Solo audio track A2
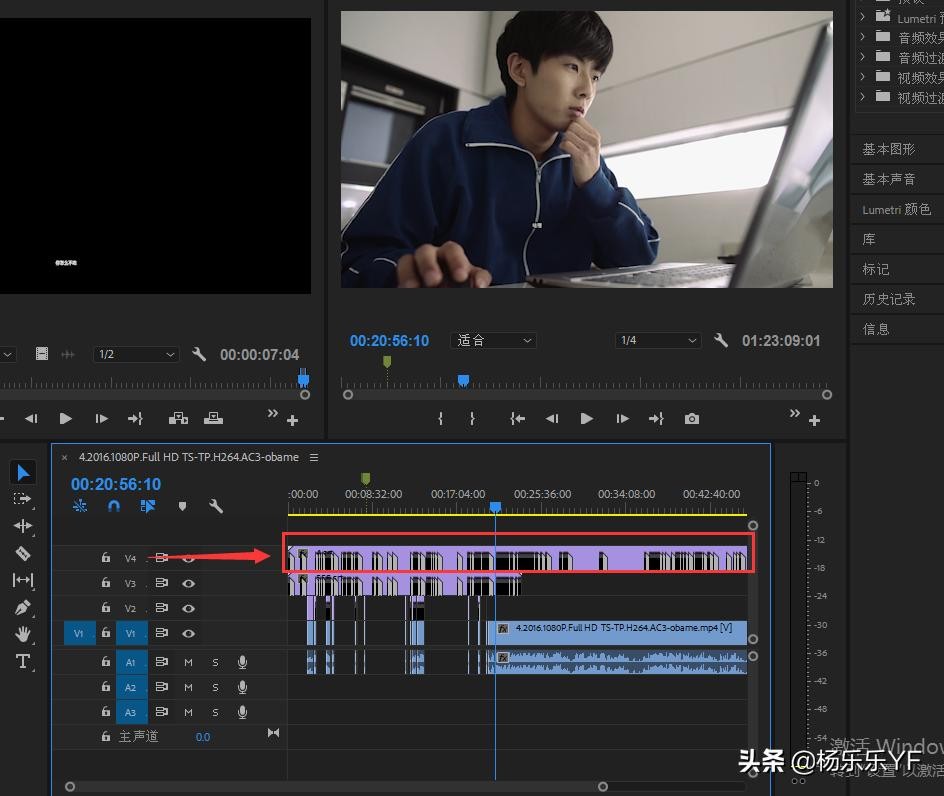Viewport: 944px width, 796px height. pyautogui.click(x=215, y=688)
